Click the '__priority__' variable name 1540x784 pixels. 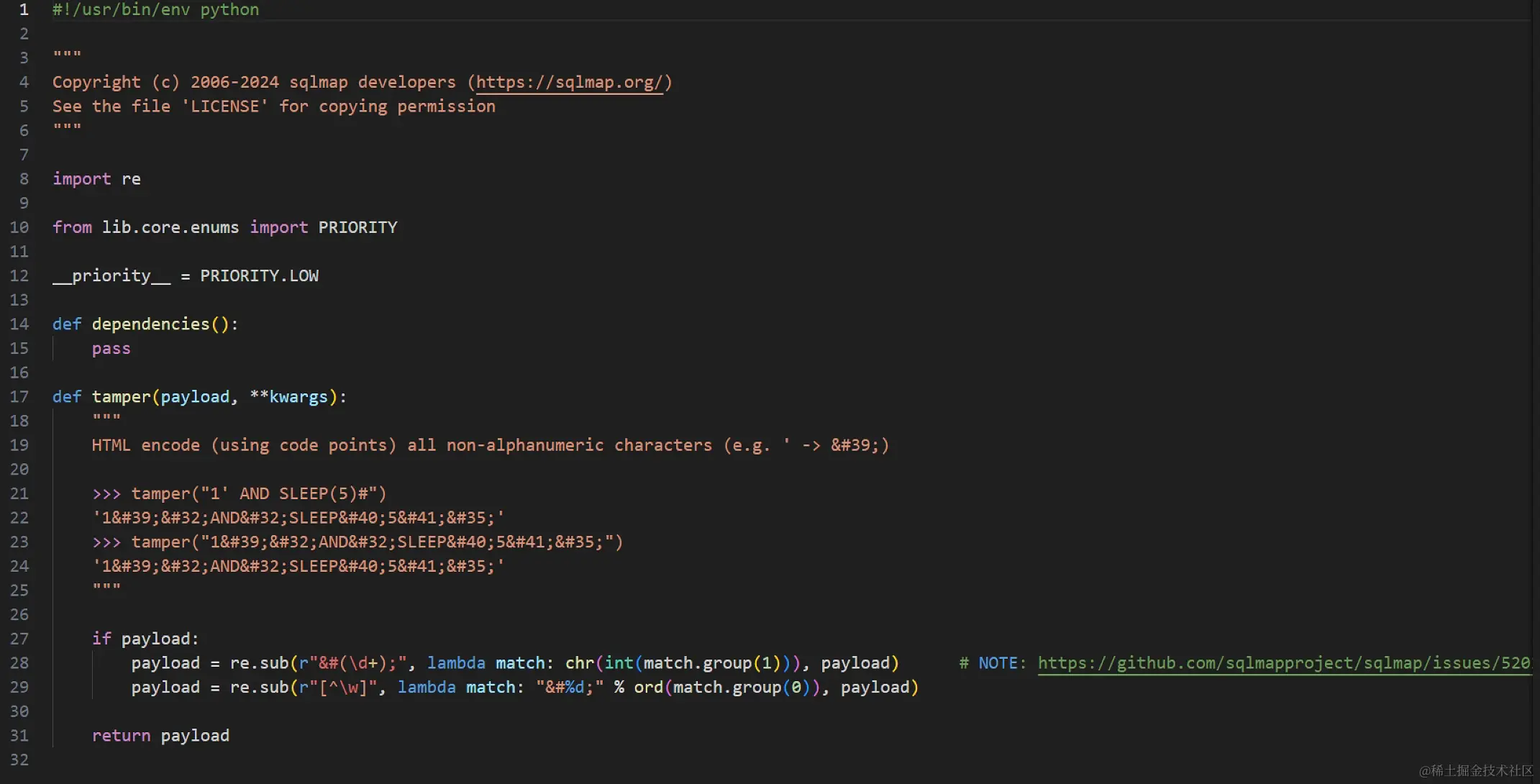click(111, 275)
